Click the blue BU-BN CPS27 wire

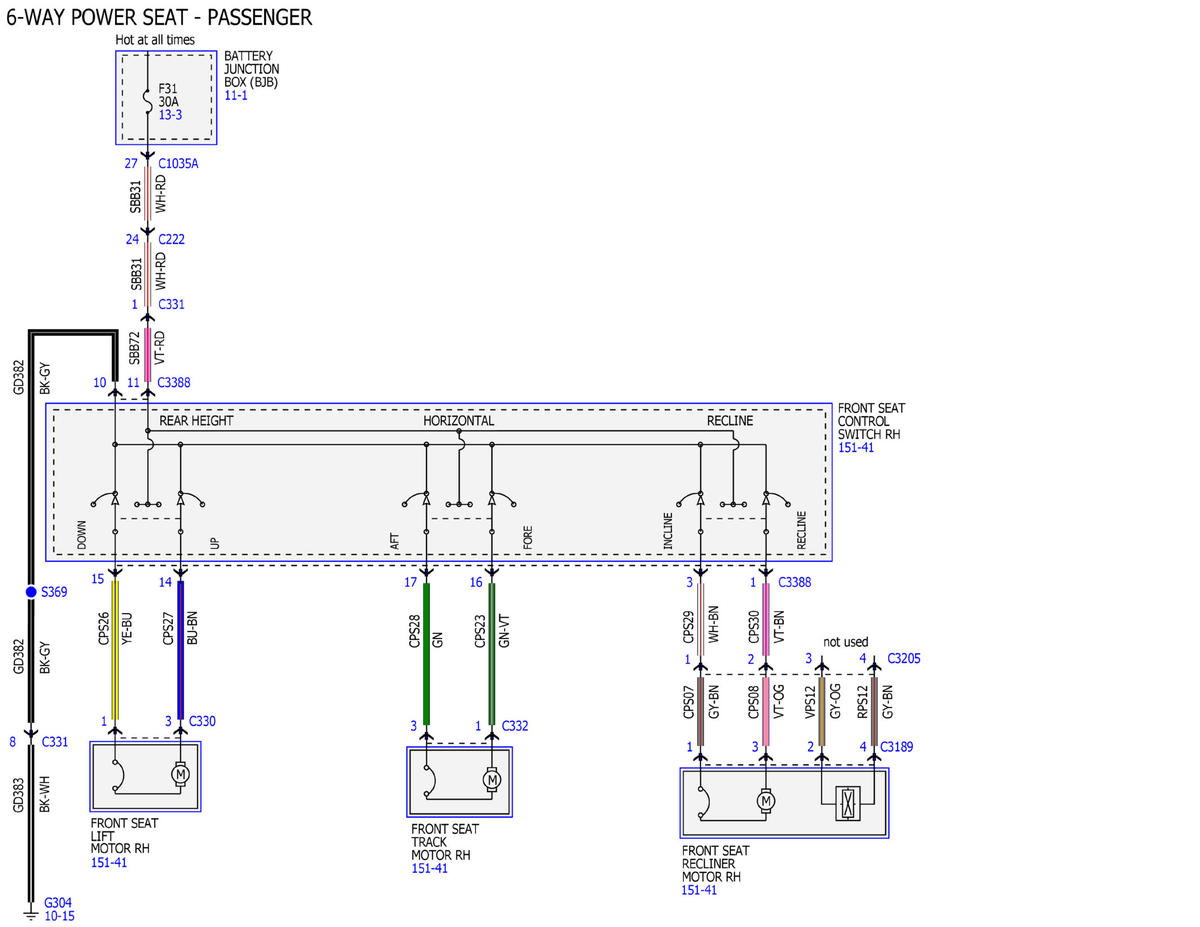tap(180, 650)
